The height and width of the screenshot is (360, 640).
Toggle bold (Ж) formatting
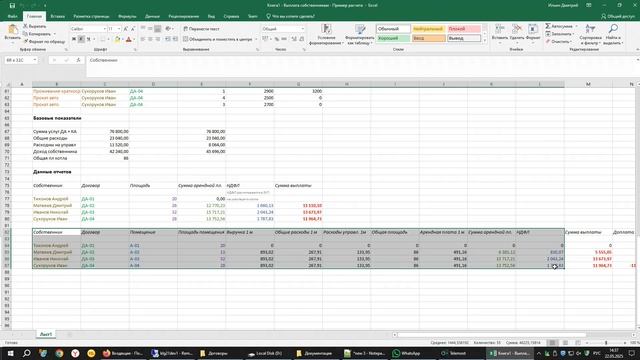(x=74, y=39)
